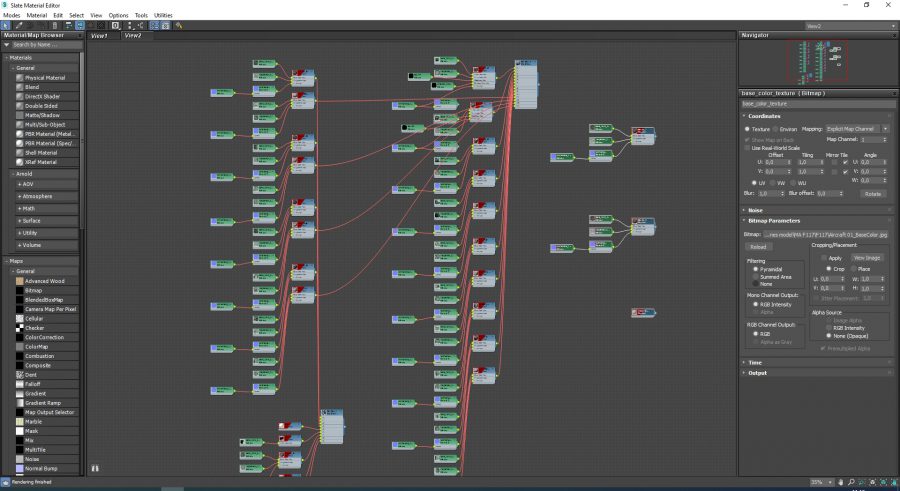The image size is (900, 491).
Task: Select the Texture radio button
Action: 747,129
